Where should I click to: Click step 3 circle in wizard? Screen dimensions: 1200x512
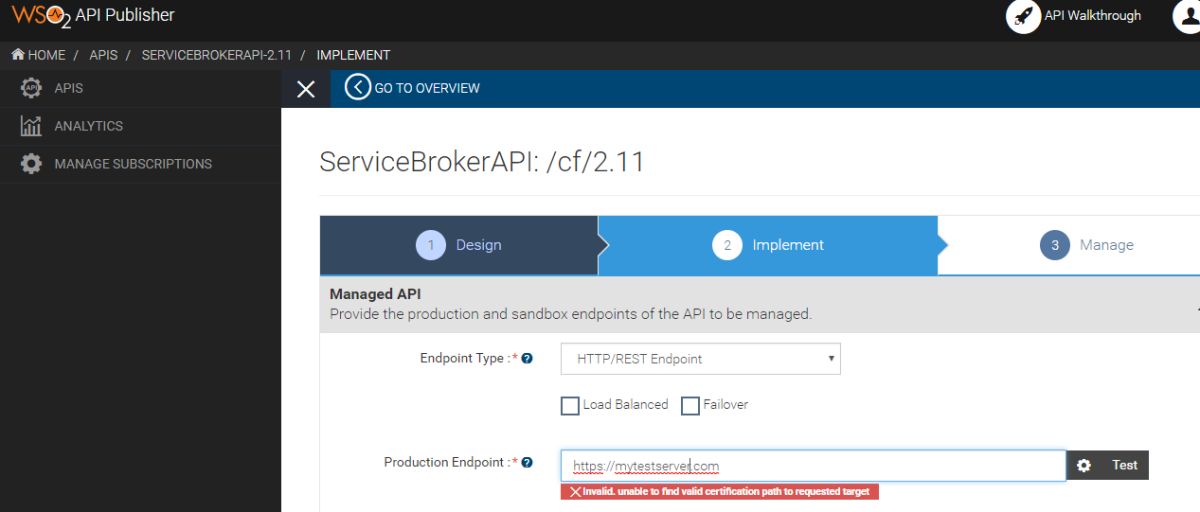1055,245
